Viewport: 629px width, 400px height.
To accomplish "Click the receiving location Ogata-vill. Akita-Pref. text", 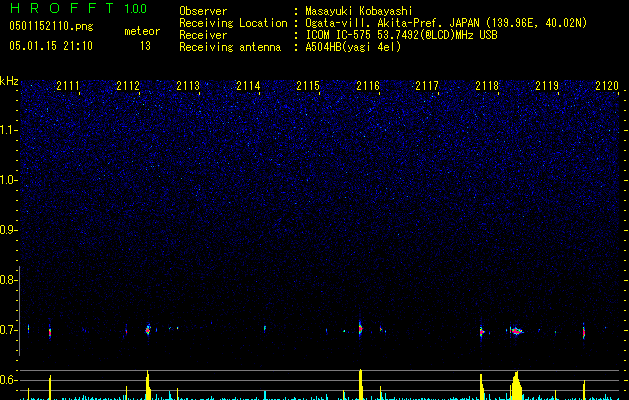I will 446,23.
